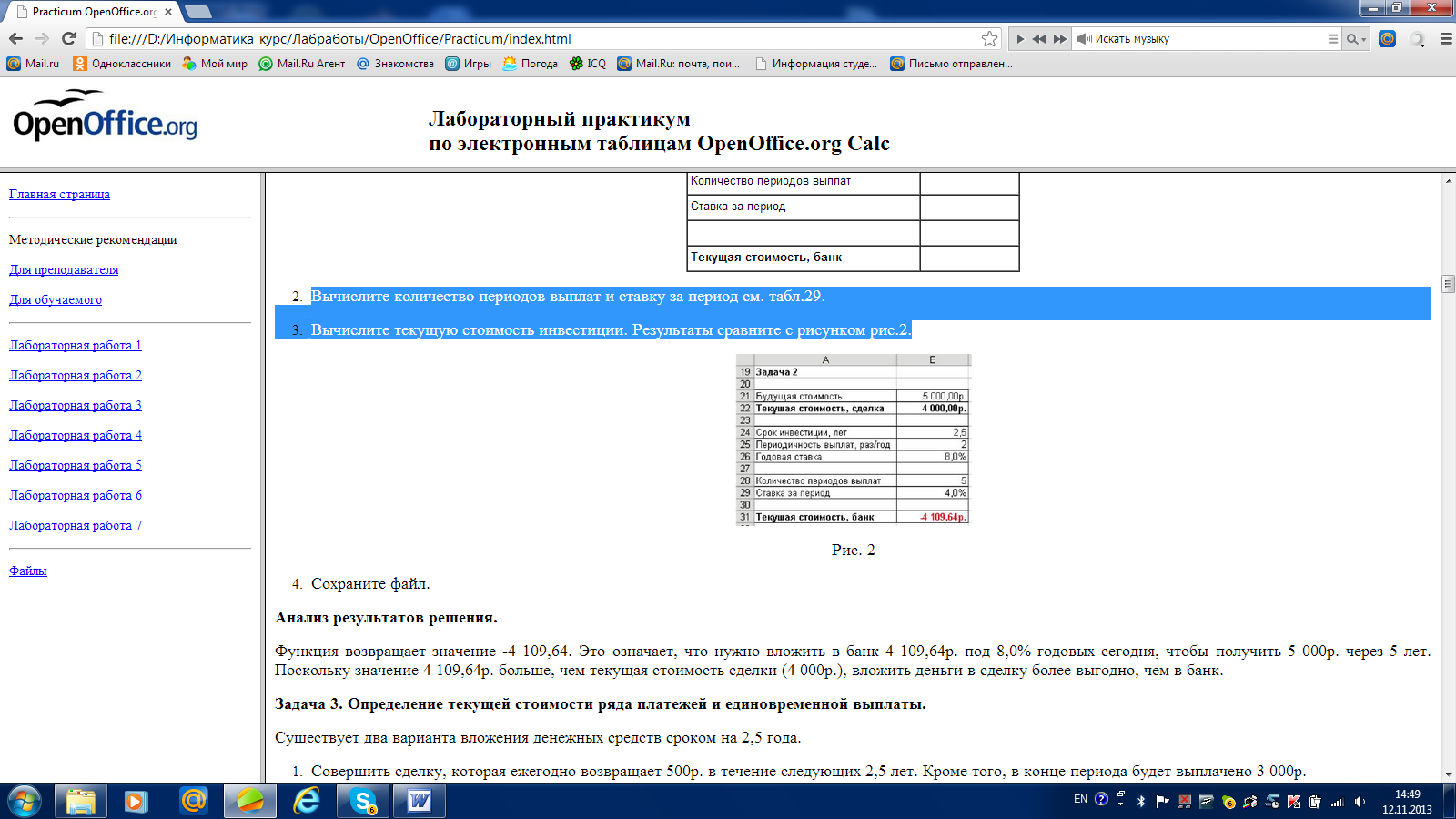This screenshot has height=819, width=1456.
Task: Click the browser forward arrow
Action: [42, 38]
